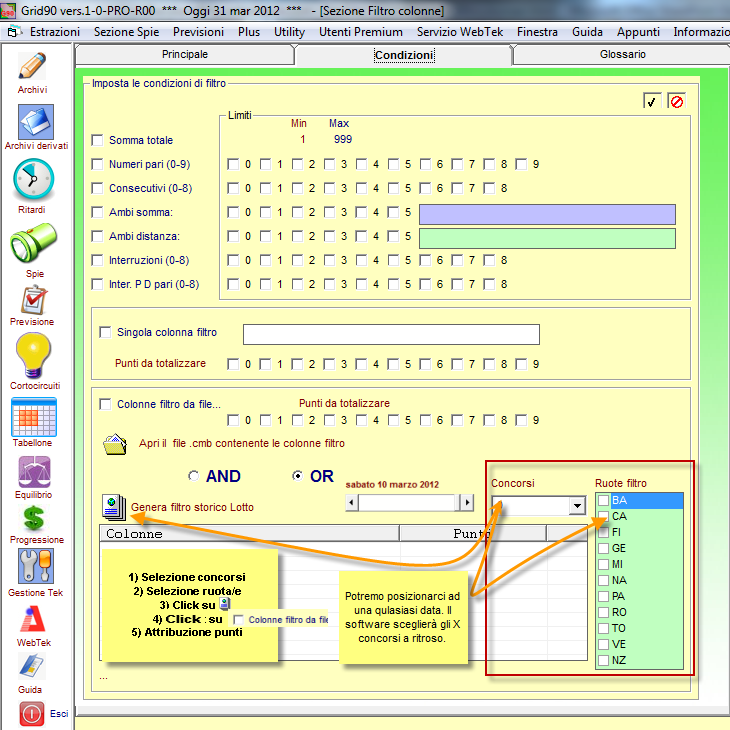The image size is (730, 730).
Task: Toggle Ambi distanza checkbox
Action: (97, 236)
